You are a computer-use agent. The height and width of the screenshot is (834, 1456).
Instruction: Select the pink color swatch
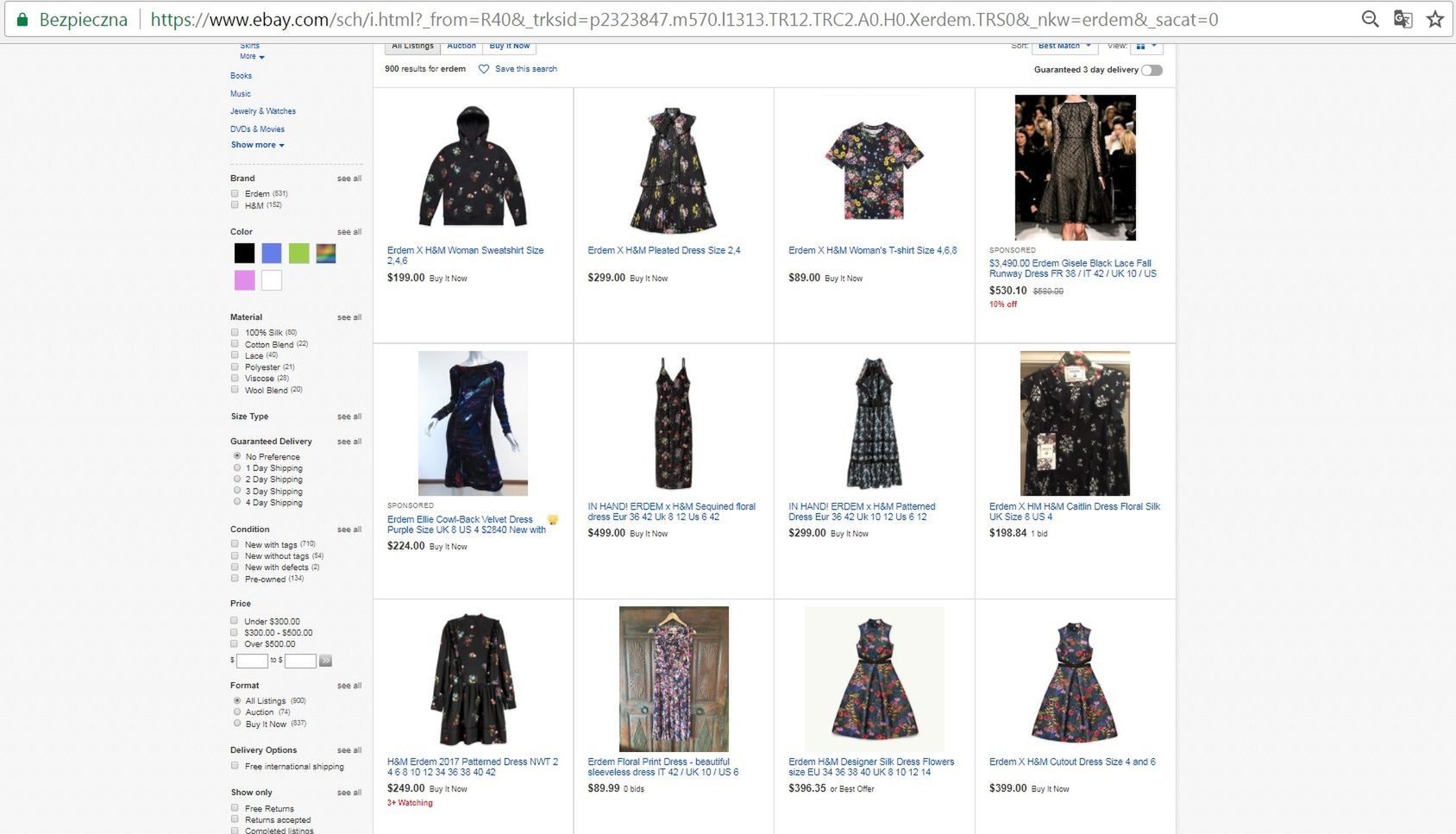pyautogui.click(x=244, y=280)
